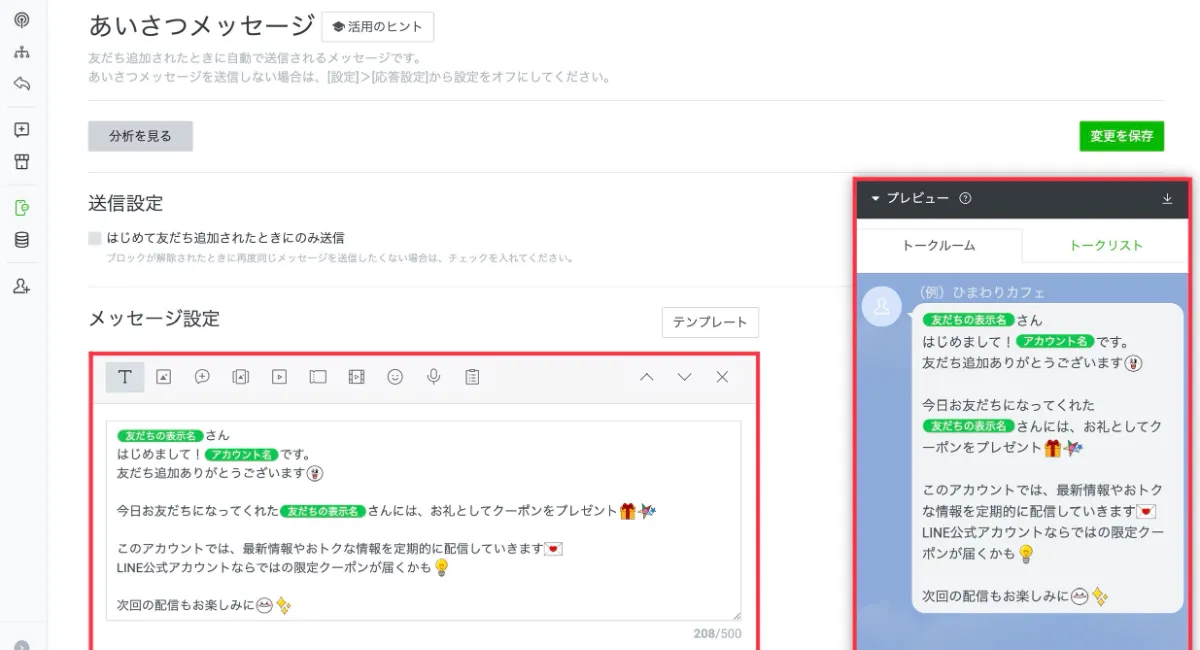Tick 'はじめて友だち追加されたときにのみ送信' checkbox
Viewport: 1200px width, 650px height.
click(x=95, y=238)
